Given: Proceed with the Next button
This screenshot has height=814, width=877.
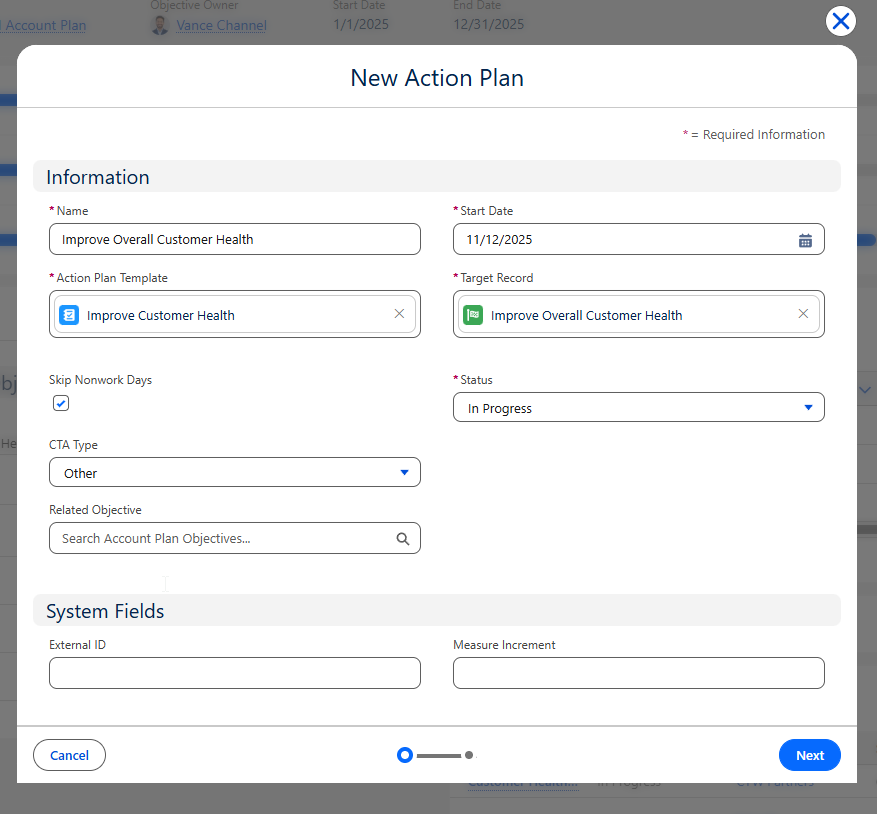Looking at the screenshot, I should point(809,755).
